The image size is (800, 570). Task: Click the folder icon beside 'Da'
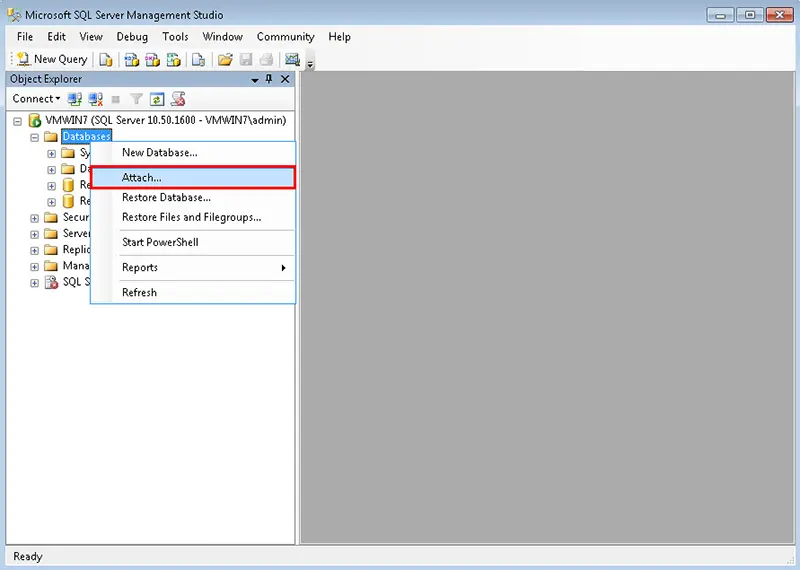click(x=68, y=169)
